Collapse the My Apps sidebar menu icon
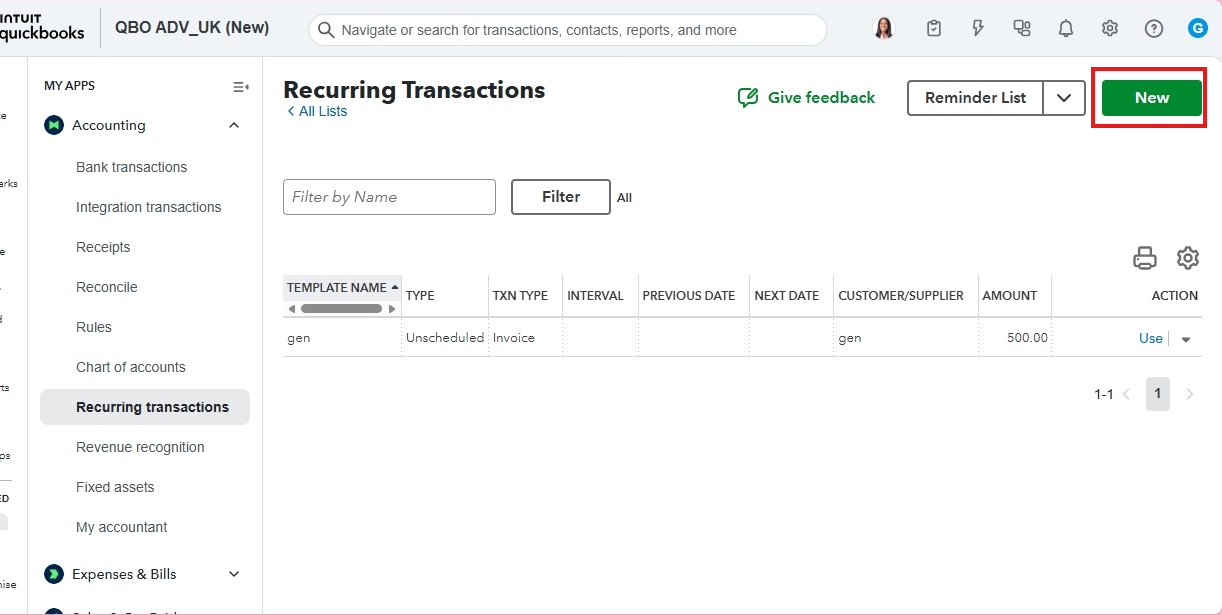Screen dimensions: 1222x615 click(x=240, y=87)
